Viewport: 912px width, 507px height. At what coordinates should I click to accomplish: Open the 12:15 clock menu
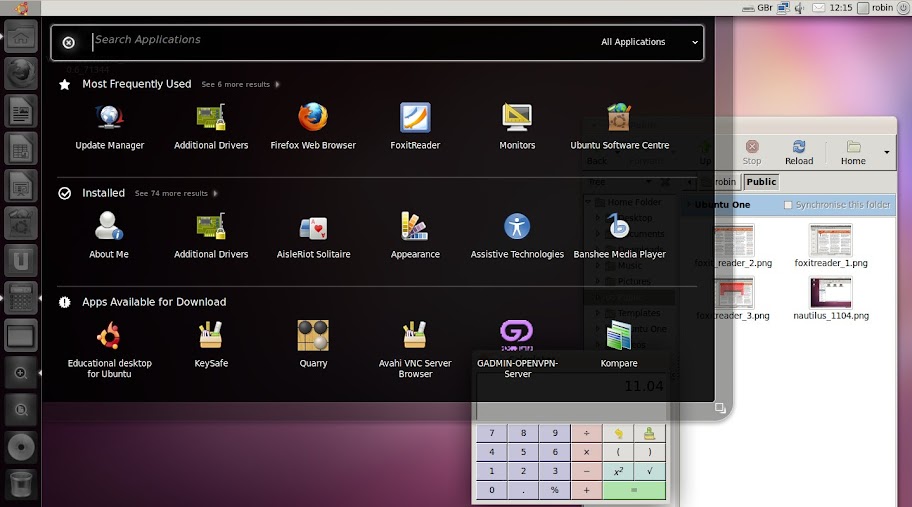click(x=840, y=8)
